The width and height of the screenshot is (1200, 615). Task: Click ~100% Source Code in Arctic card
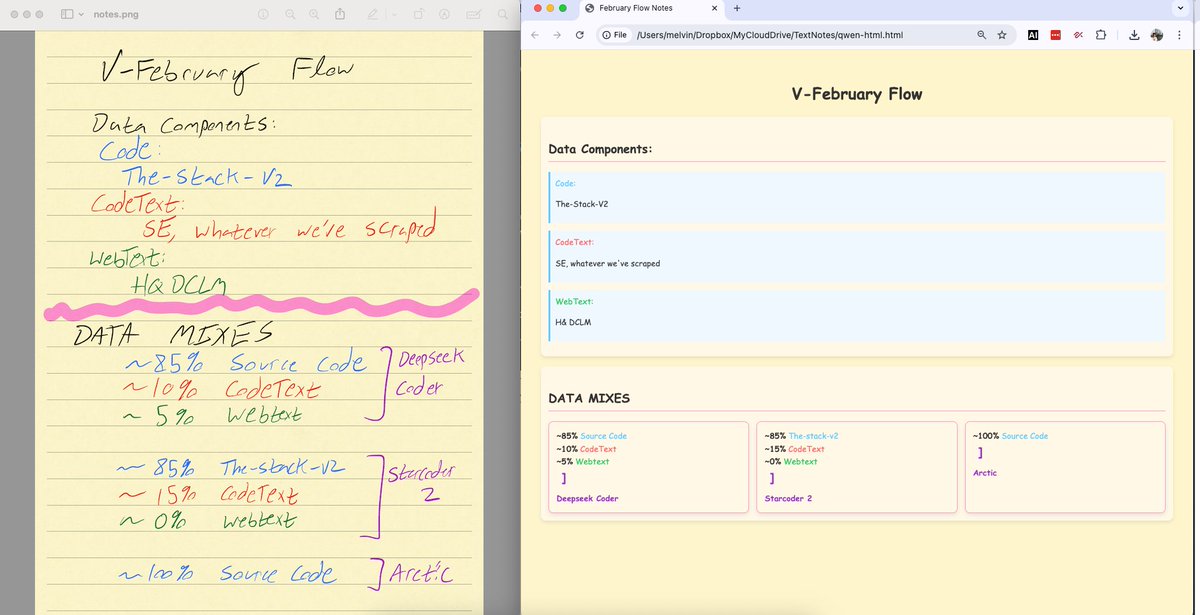1010,436
